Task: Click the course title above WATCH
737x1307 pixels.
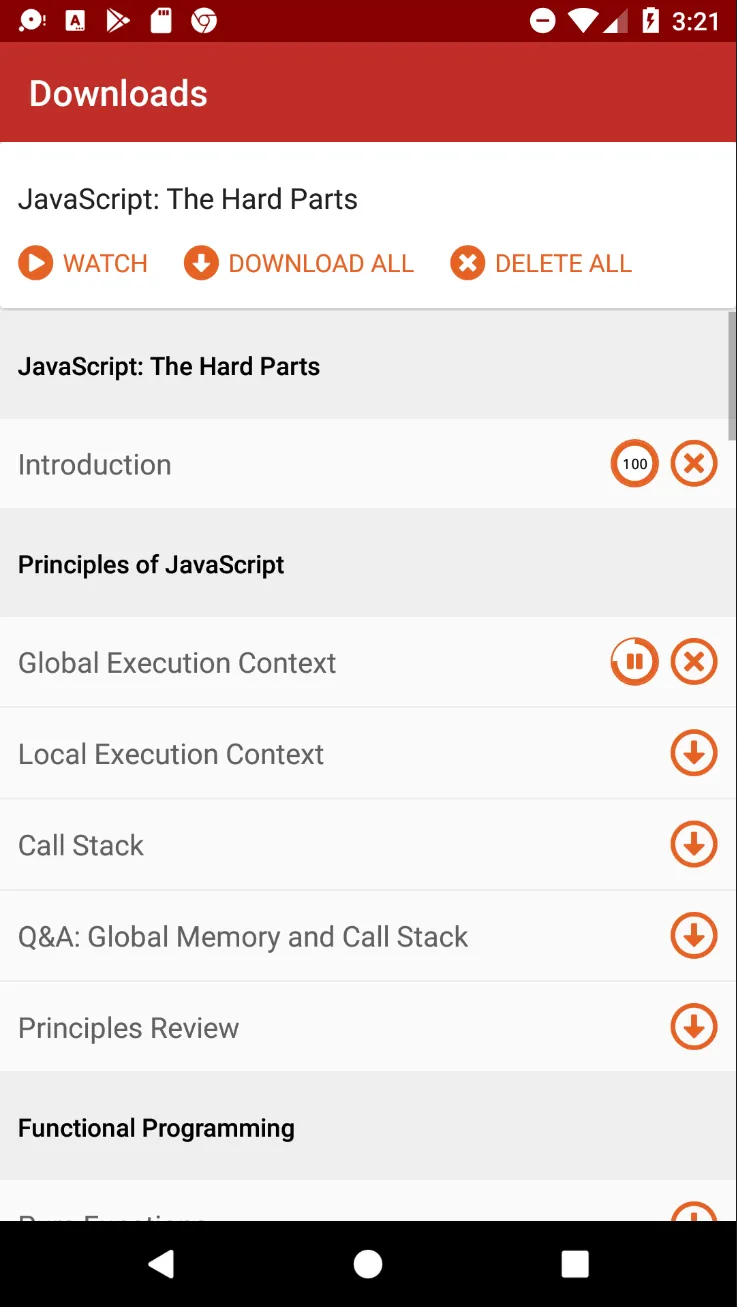Action: click(188, 199)
